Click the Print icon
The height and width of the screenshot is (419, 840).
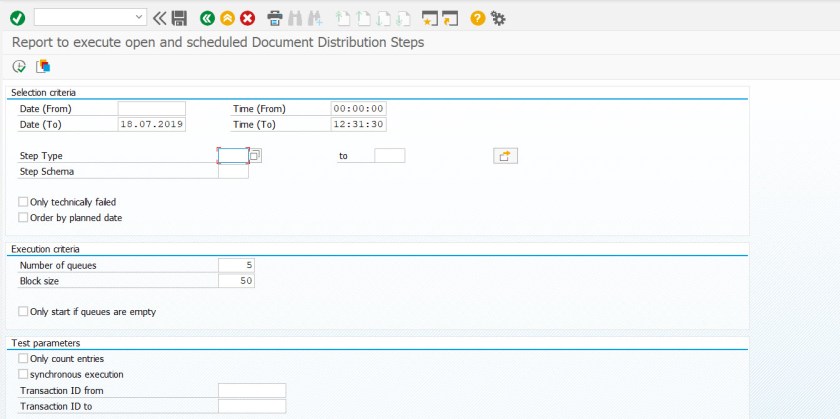[275, 19]
